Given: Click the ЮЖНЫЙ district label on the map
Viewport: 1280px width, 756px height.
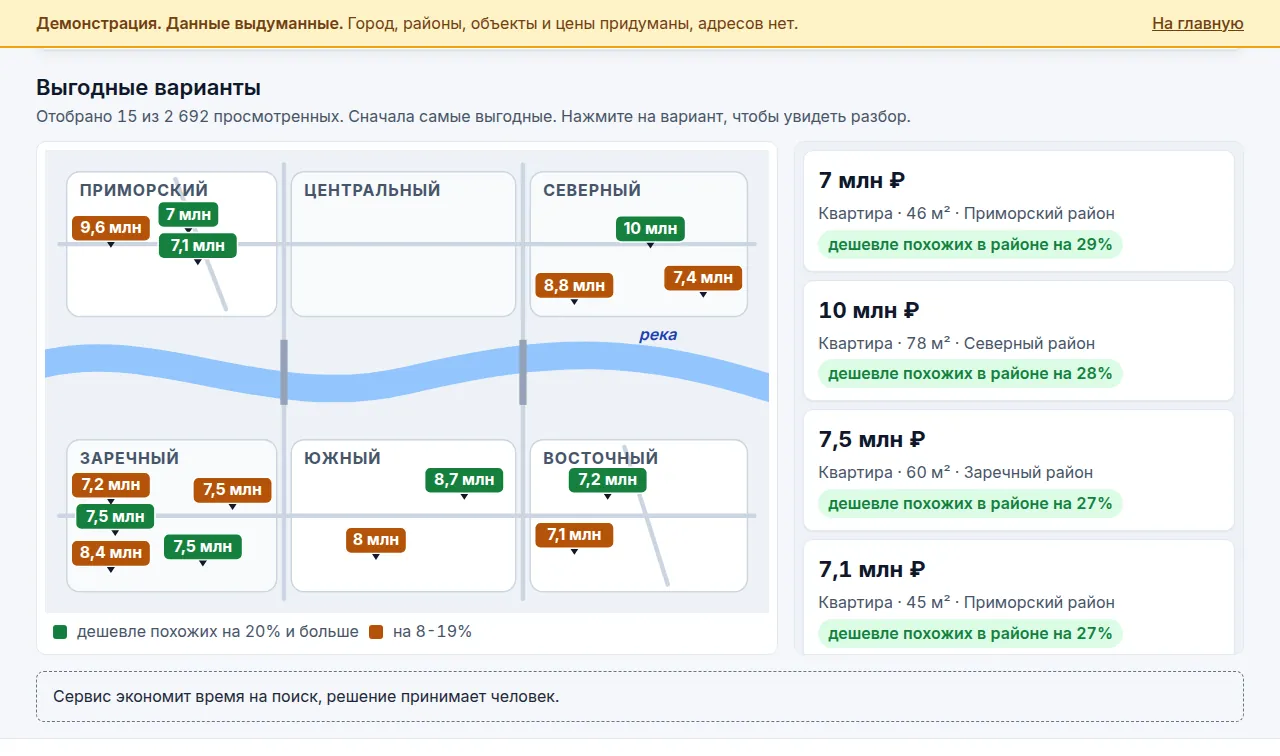Looking at the screenshot, I should 343,458.
